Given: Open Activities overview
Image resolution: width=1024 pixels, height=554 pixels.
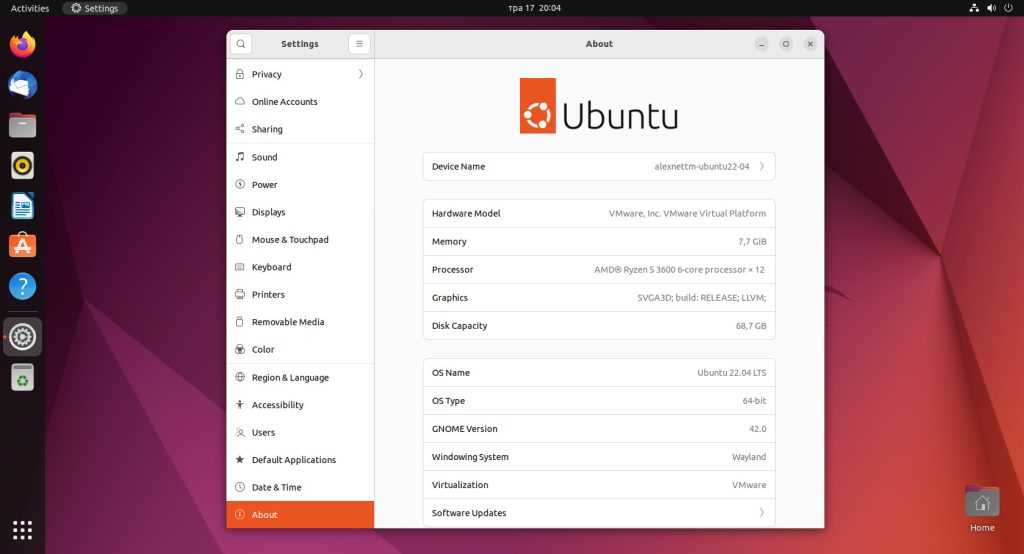Looking at the screenshot, I should click(x=30, y=8).
